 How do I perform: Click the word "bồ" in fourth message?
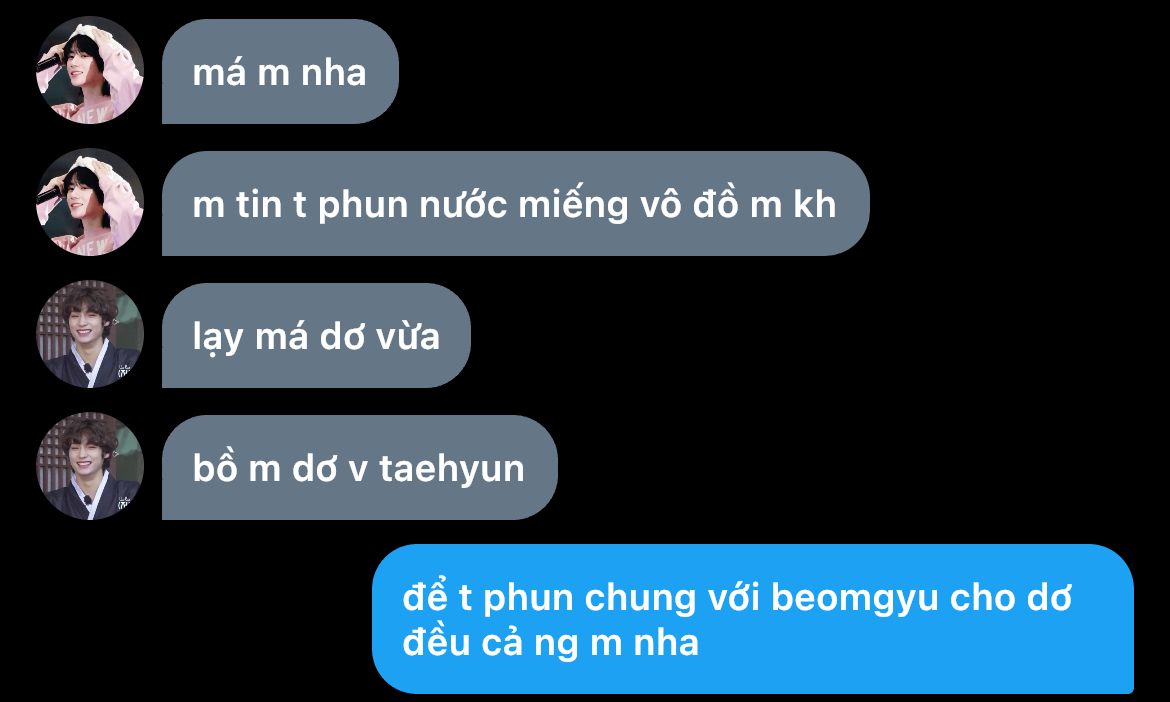click(215, 468)
